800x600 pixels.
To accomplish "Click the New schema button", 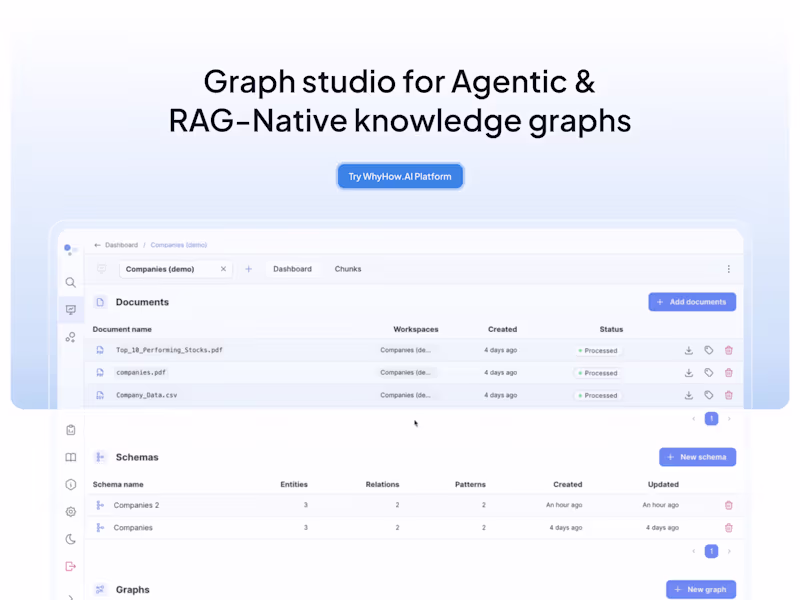I will (697, 457).
